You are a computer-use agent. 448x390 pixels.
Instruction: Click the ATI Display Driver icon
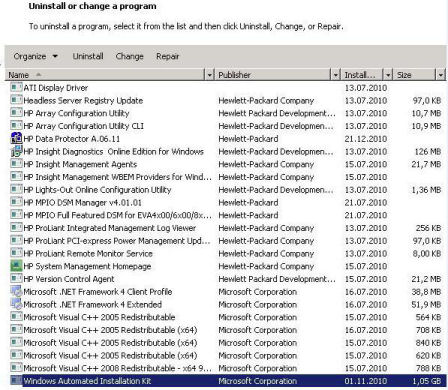[x=16, y=87]
